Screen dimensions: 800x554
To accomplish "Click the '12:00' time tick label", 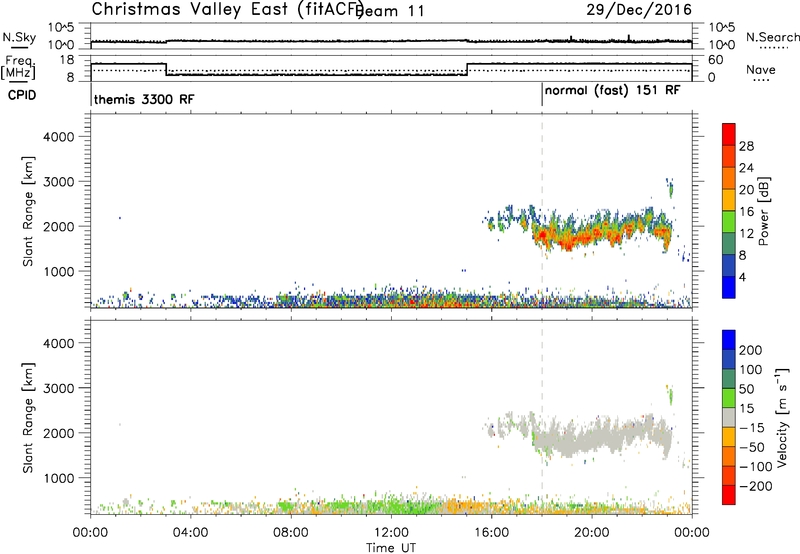I will click(391, 533).
